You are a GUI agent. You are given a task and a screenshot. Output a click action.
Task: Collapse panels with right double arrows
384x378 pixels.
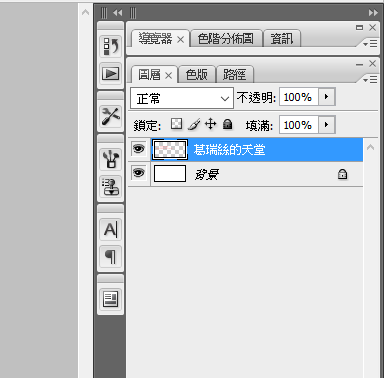(x=373, y=13)
